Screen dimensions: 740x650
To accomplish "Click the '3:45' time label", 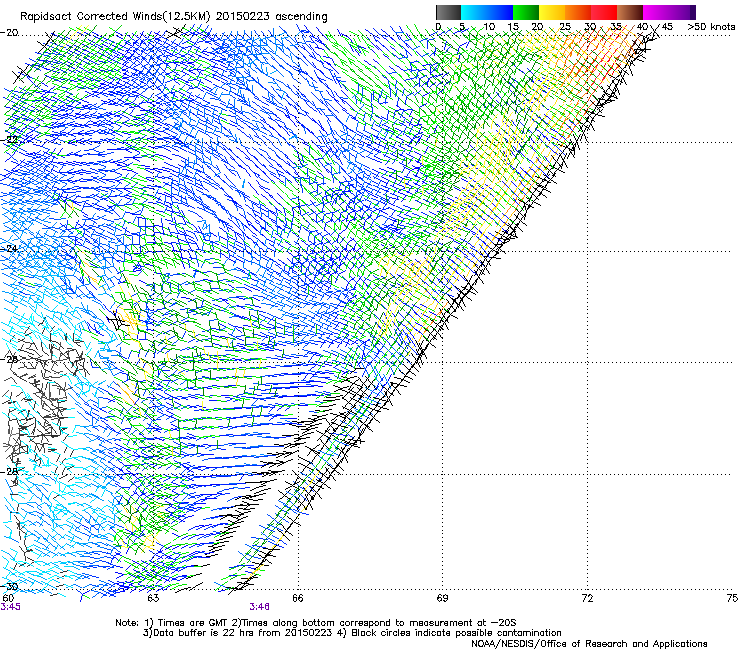I will pyautogui.click(x=10, y=607).
